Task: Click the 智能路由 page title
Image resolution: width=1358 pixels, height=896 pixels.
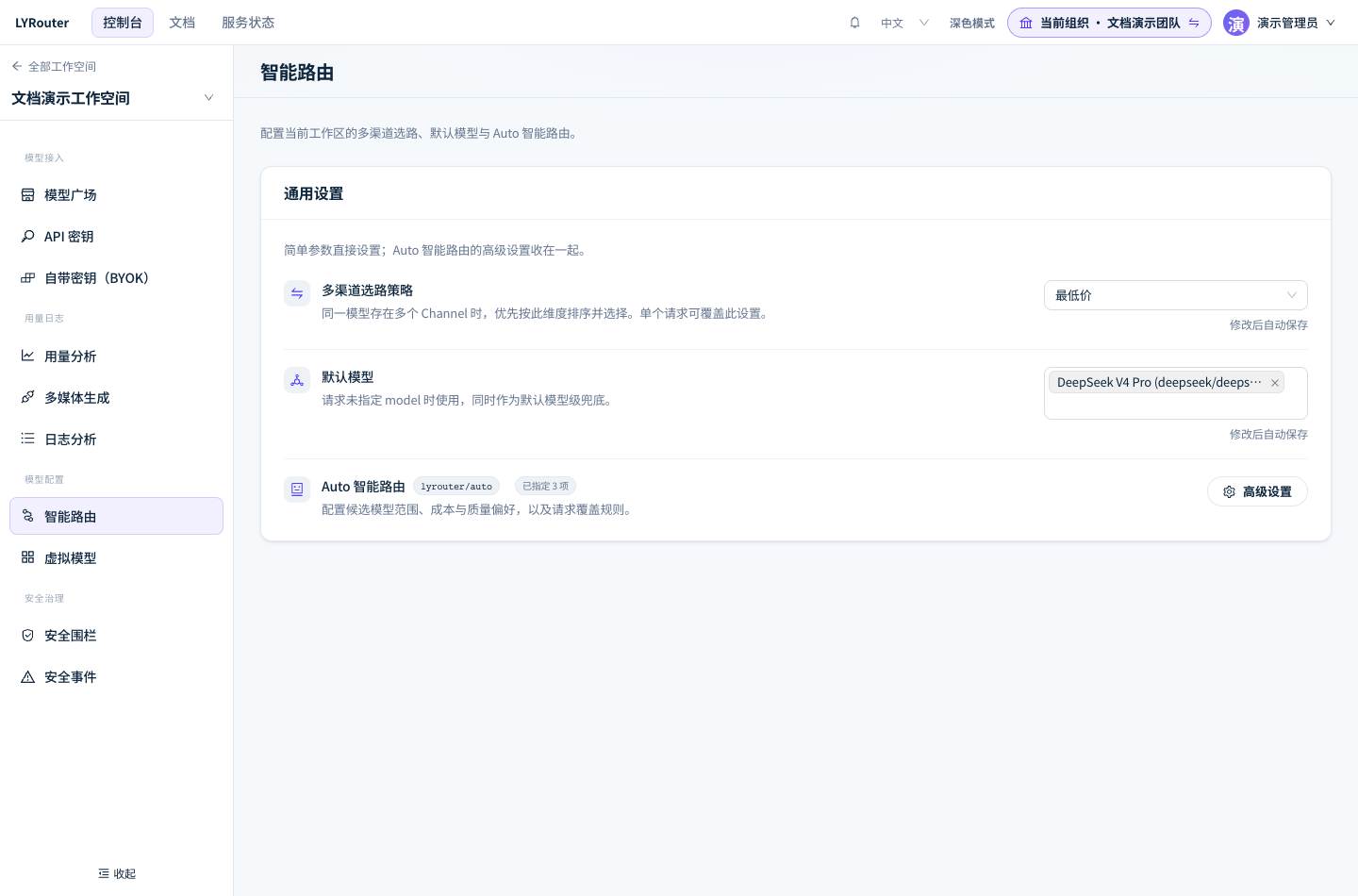Action: pyautogui.click(x=297, y=73)
